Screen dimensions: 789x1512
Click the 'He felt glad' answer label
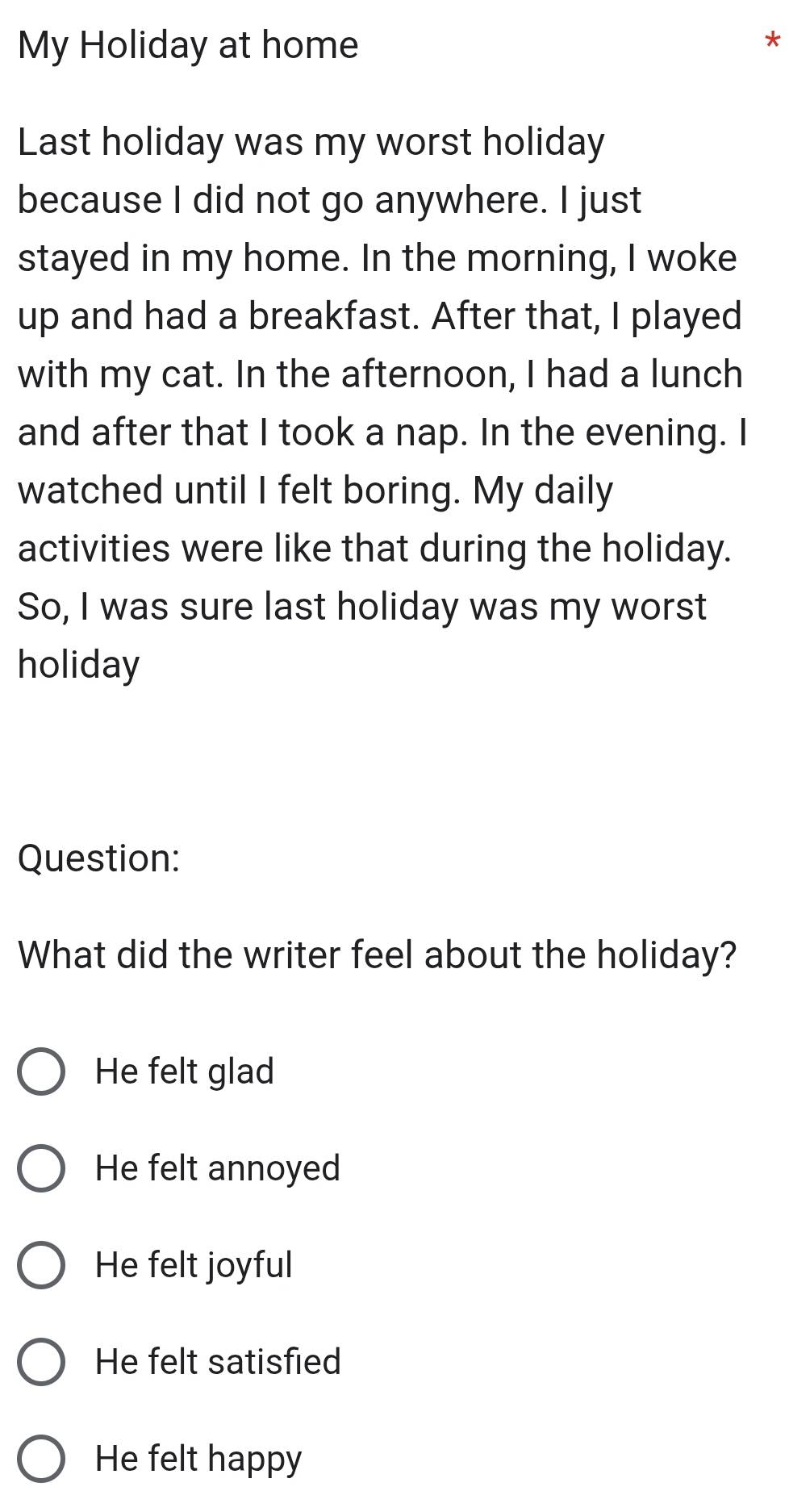coord(185,1072)
